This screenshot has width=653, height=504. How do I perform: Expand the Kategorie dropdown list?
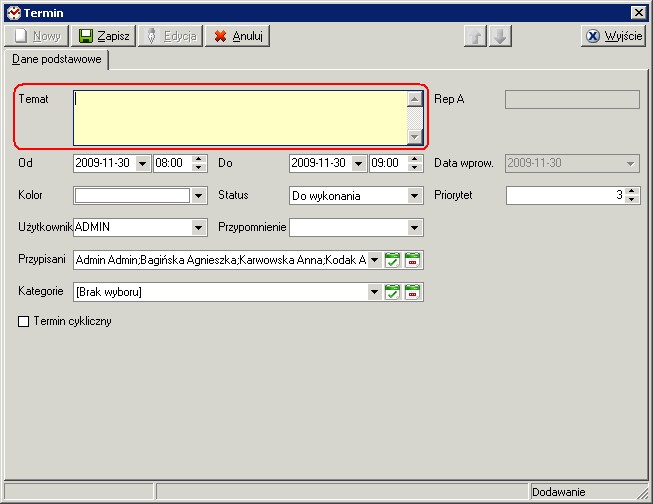(x=375, y=292)
